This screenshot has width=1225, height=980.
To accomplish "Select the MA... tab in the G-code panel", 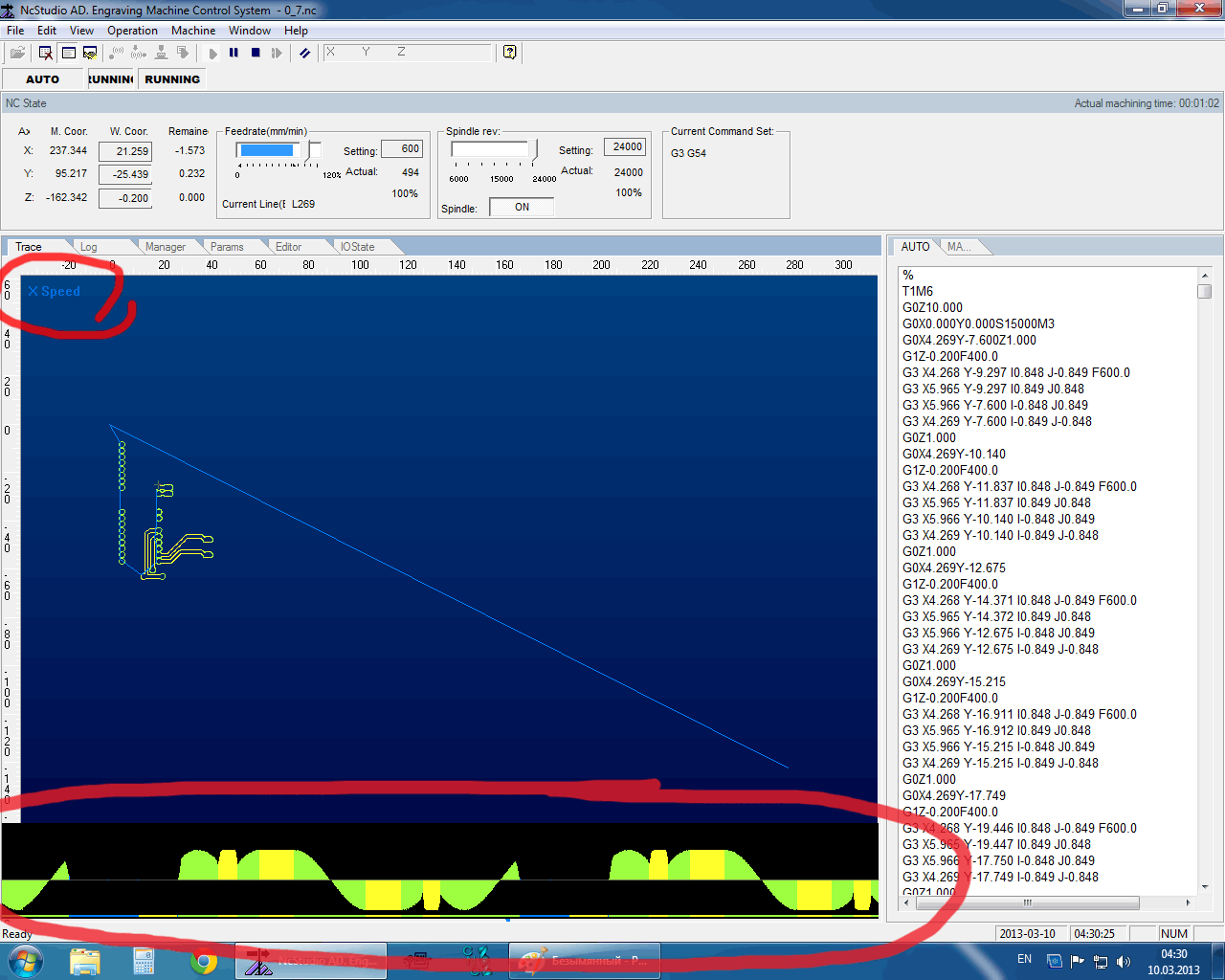I will coord(959,247).
